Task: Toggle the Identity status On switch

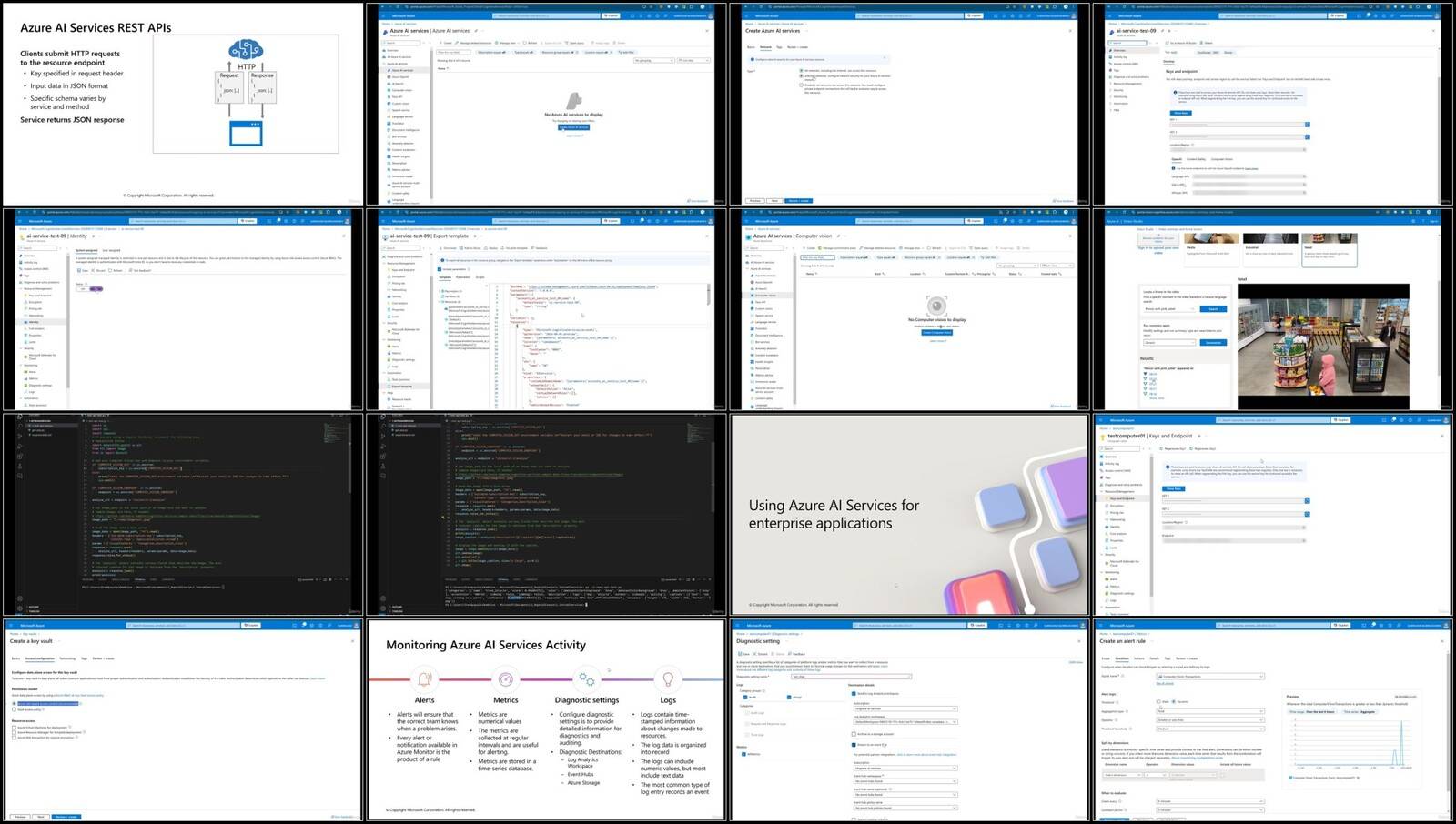Action: pos(96,289)
